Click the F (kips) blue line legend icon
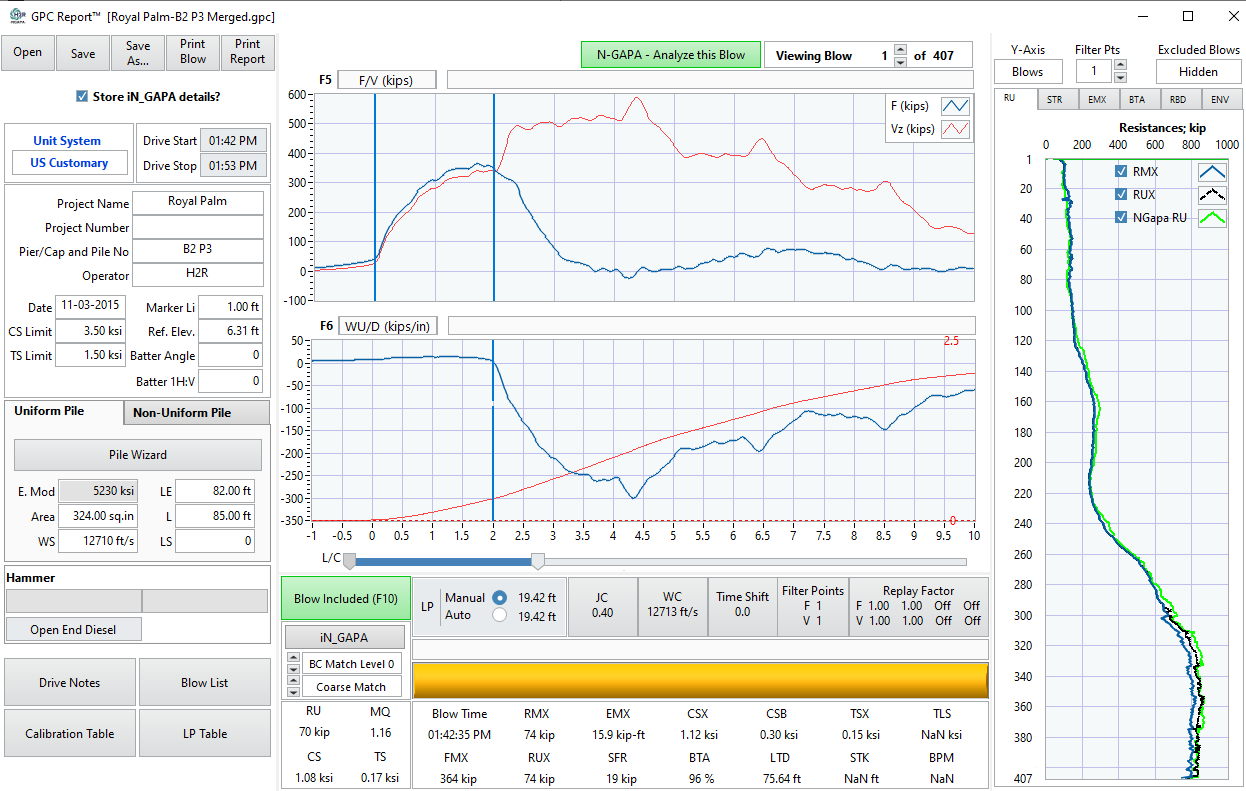Image resolution: width=1246 pixels, height=791 pixels. [x=956, y=107]
